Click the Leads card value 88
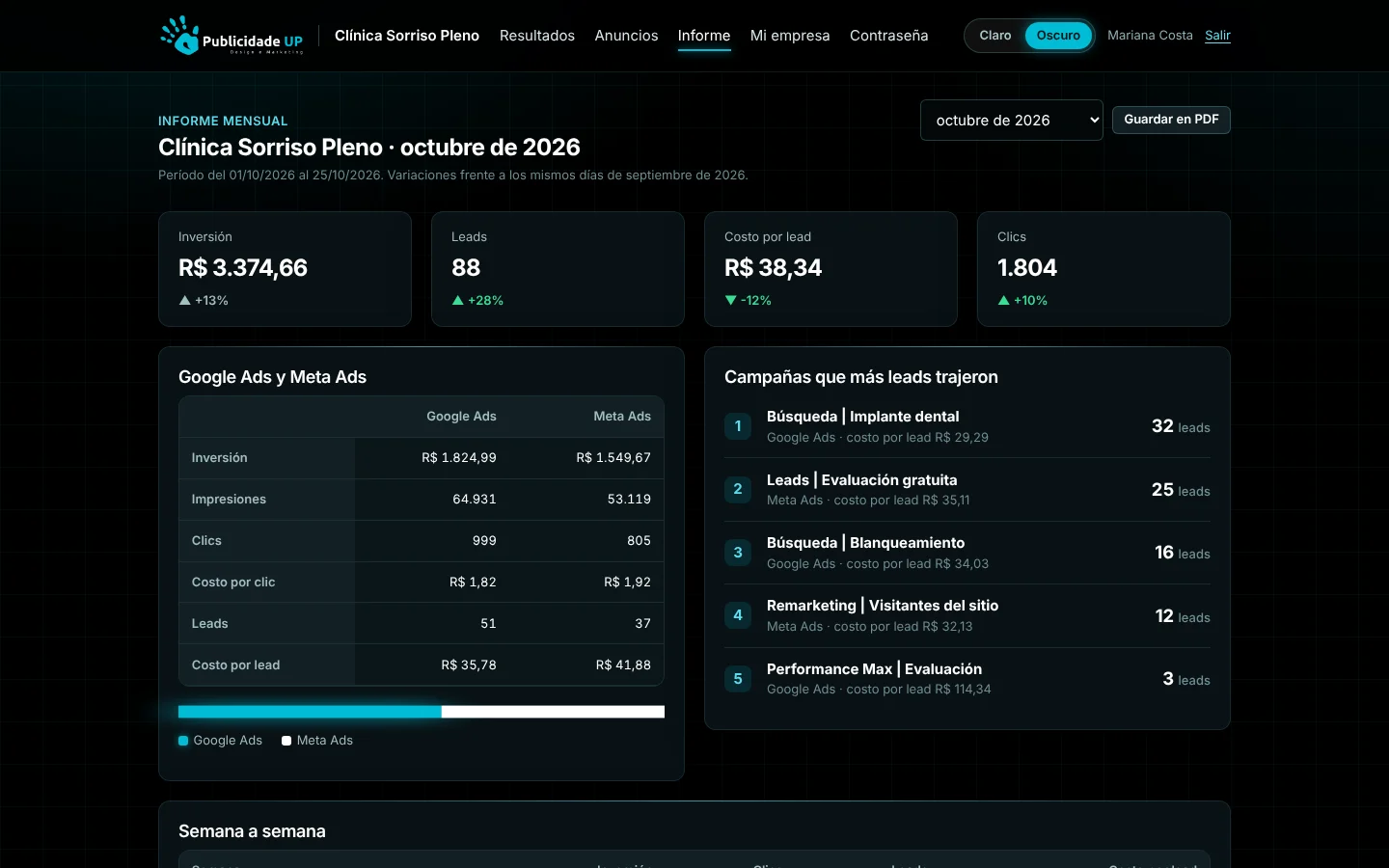 pyautogui.click(x=466, y=268)
